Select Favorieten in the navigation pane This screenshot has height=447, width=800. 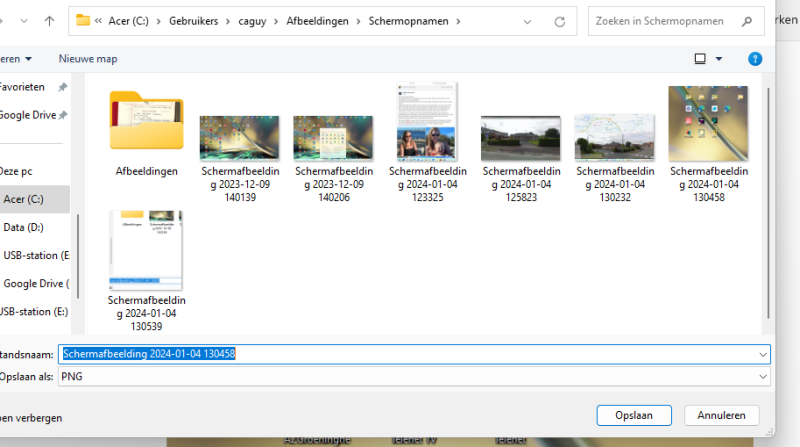click(22, 87)
